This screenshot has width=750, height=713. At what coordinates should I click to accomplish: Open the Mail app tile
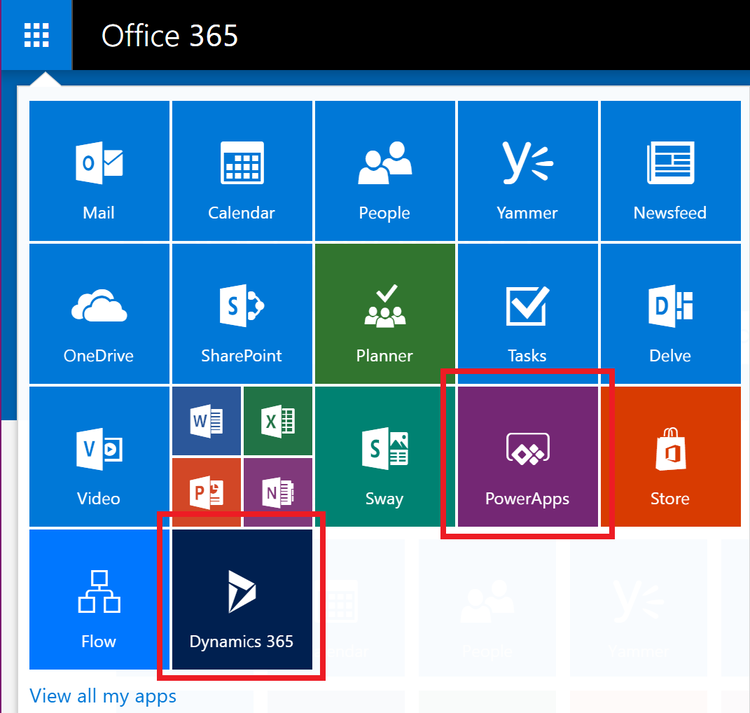(99, 171)
